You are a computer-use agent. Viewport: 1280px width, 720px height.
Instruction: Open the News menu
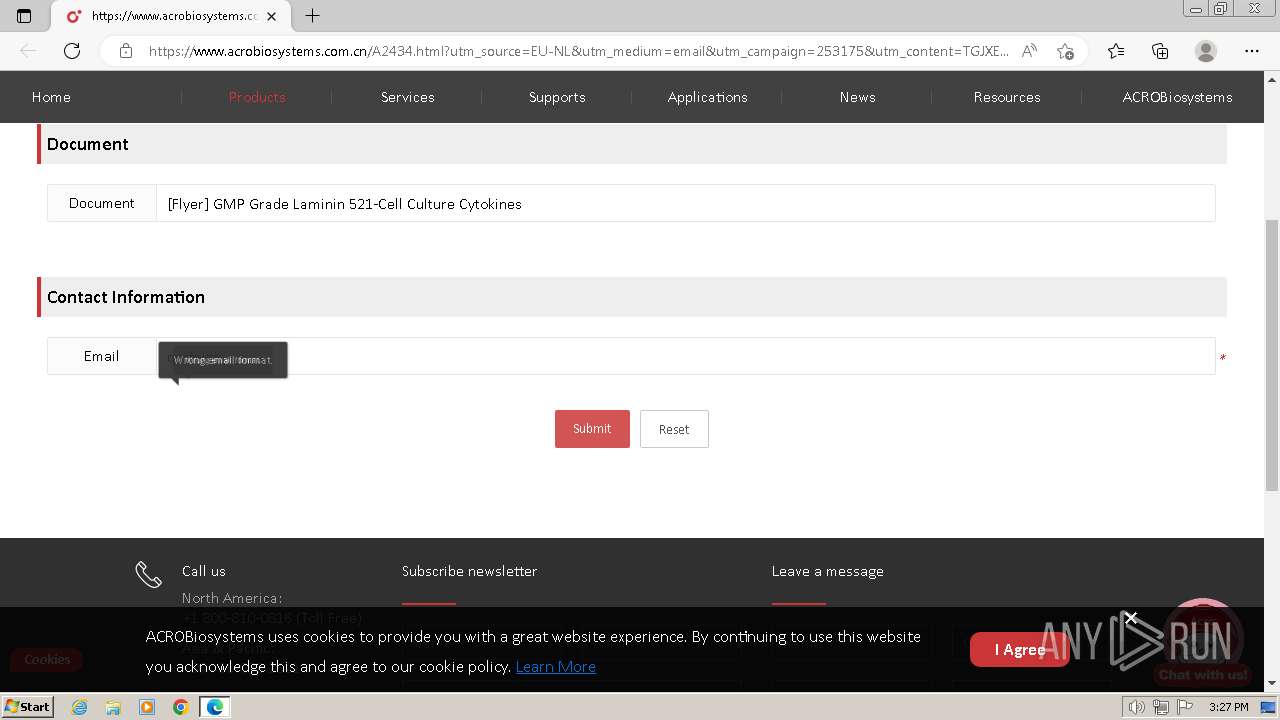coord(857,97)
